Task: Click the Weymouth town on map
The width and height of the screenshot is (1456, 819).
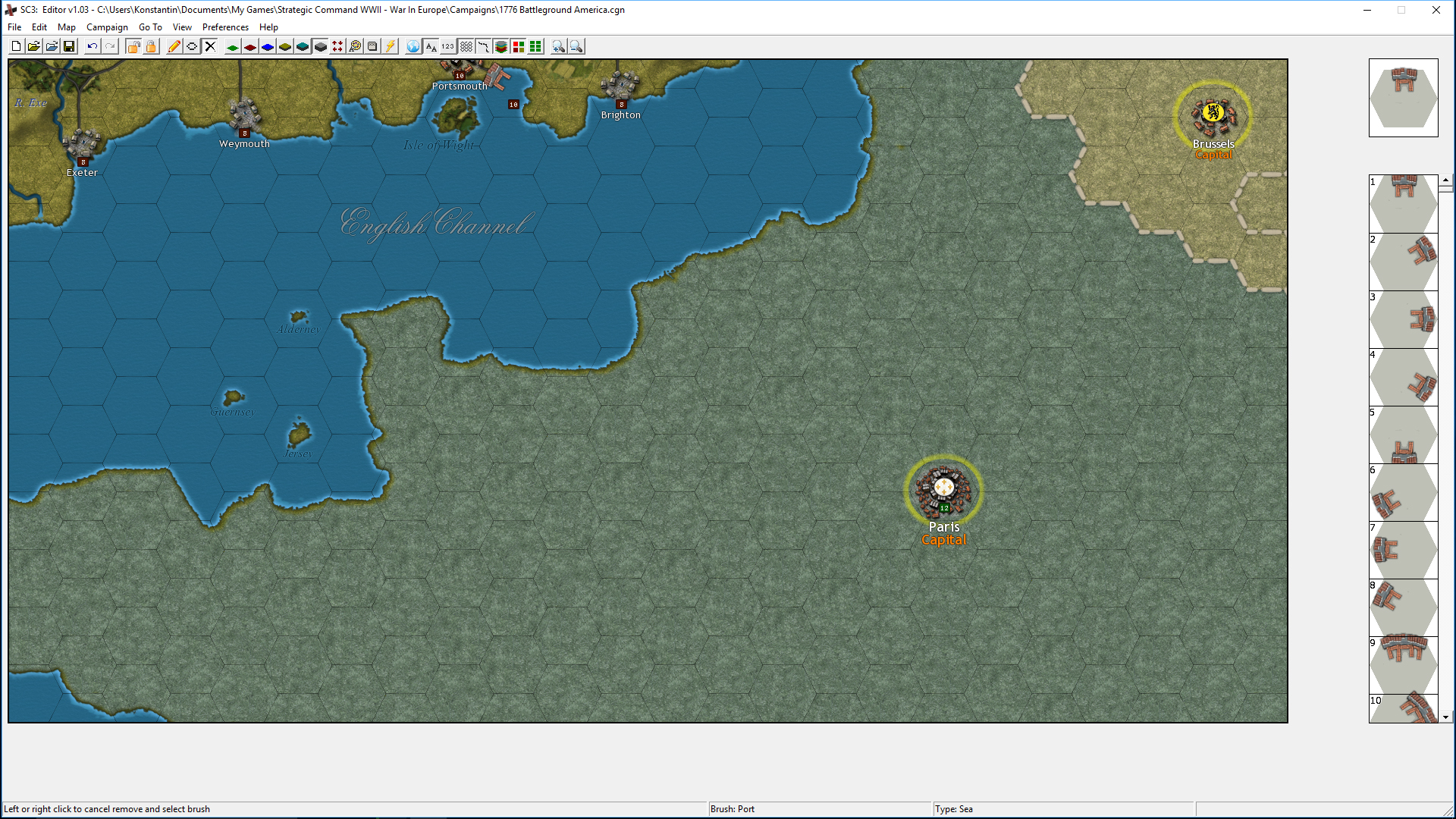Action: point(245,115)
